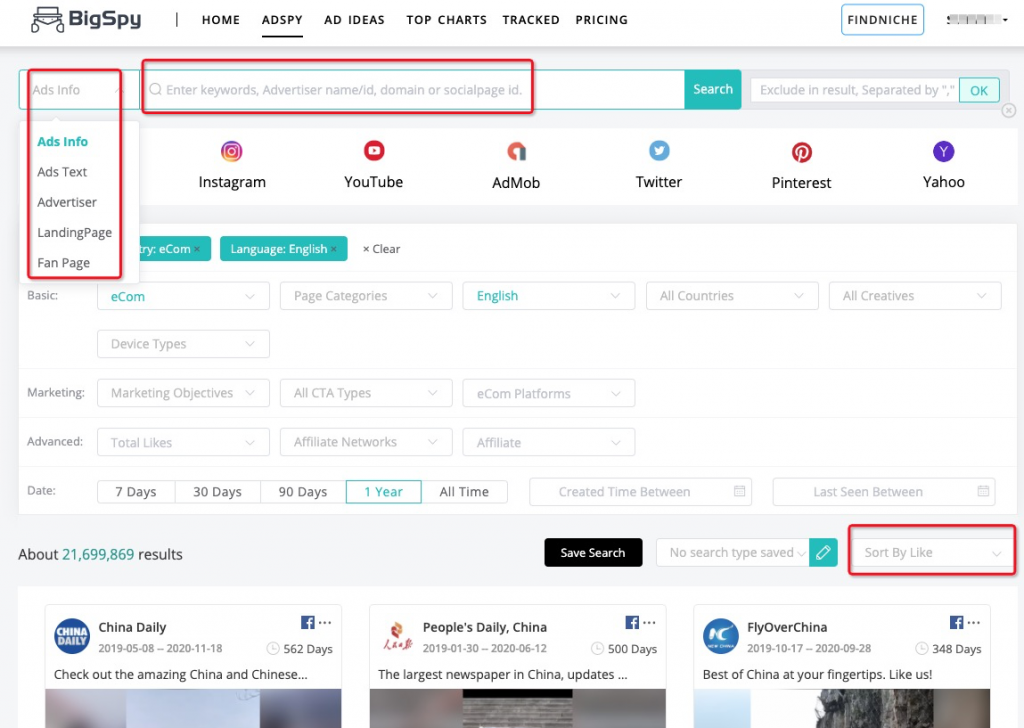The height and width of the screenshot is (728, 1024).
Task: Click the Save Search button
Action: click(593, 552)
